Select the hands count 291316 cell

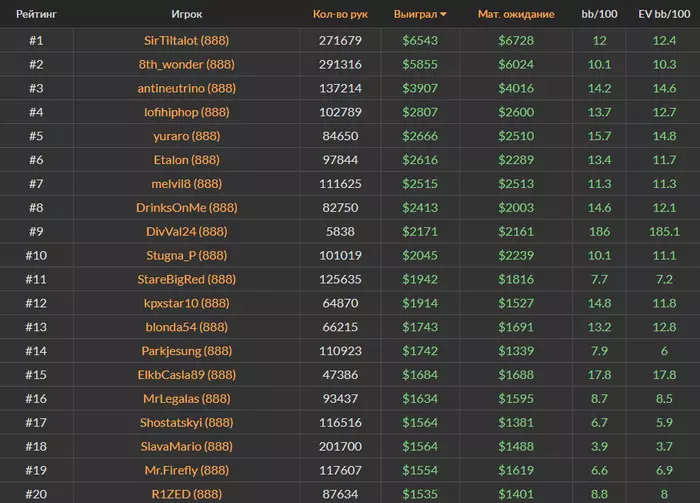click(340, 64)
